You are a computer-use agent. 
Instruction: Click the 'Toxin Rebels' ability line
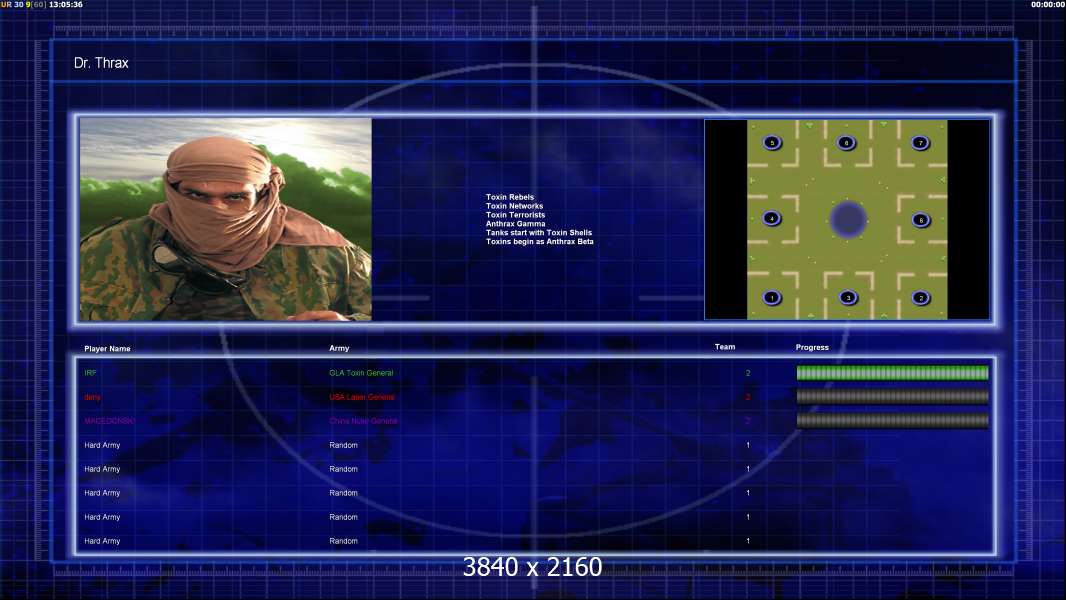click(510, 197)
